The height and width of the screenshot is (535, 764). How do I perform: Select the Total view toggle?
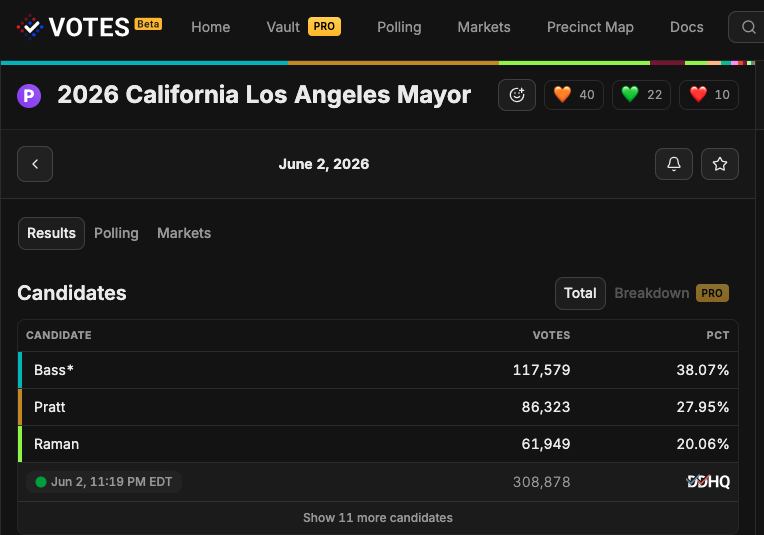(x=580, y=293)
